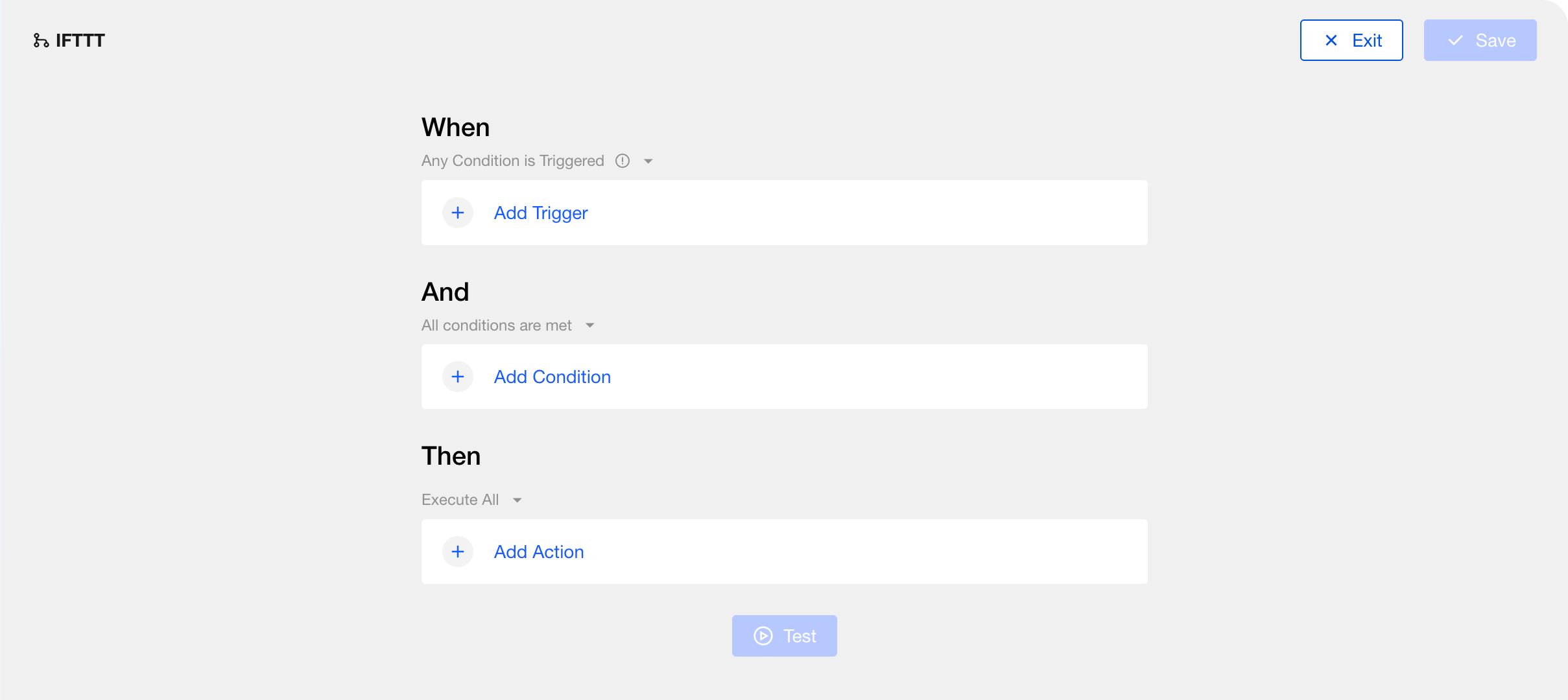The height and width of the screenshot is (700, 1568).
Task: Click the Add Condition link text
Action: [x=552, y=377]
